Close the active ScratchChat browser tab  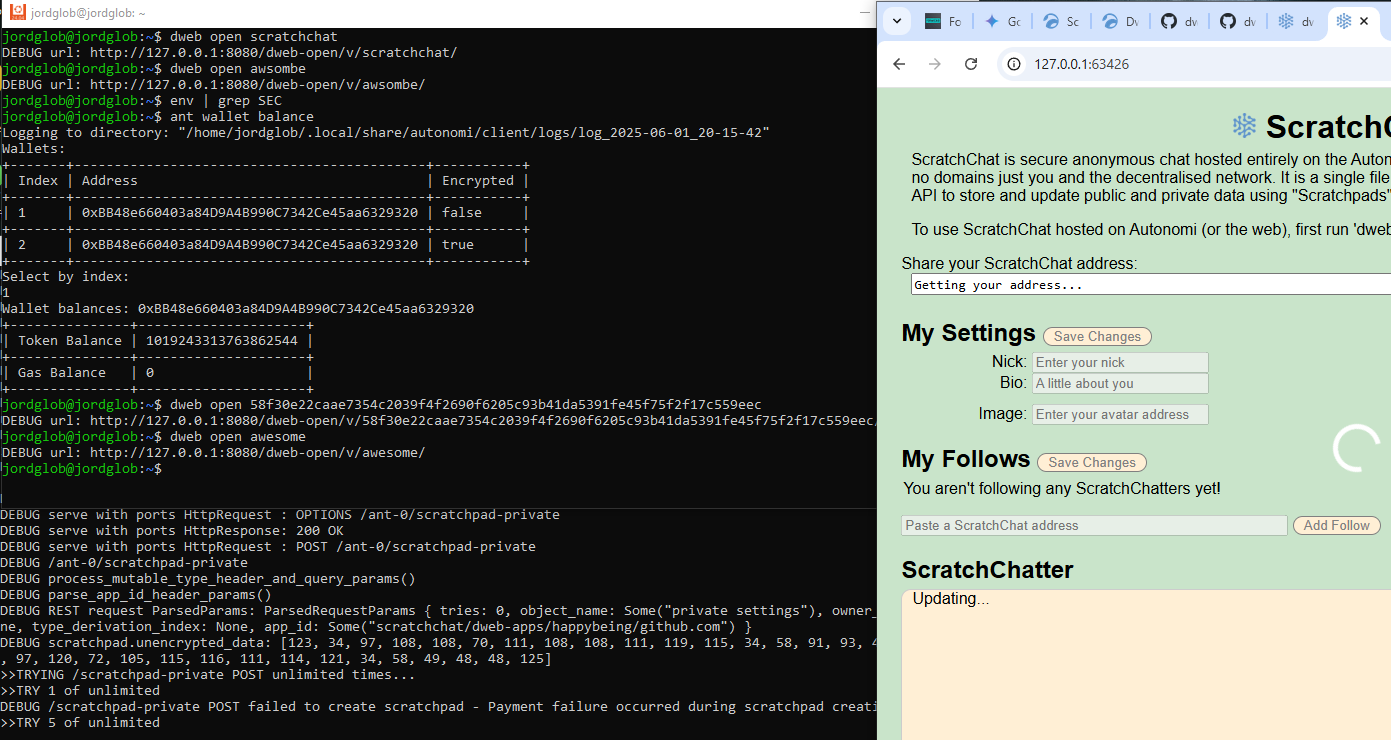(x=1364, y=21)
